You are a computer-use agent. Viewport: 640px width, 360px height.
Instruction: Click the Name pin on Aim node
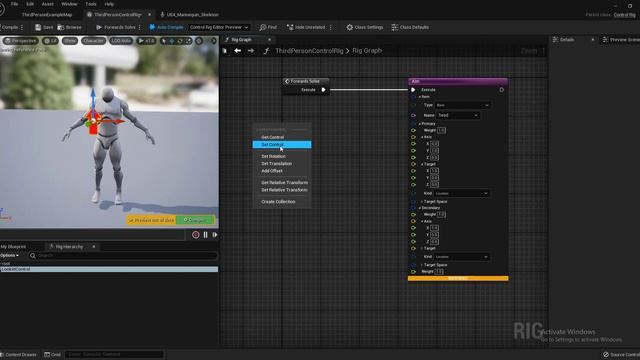coord(413,116)
